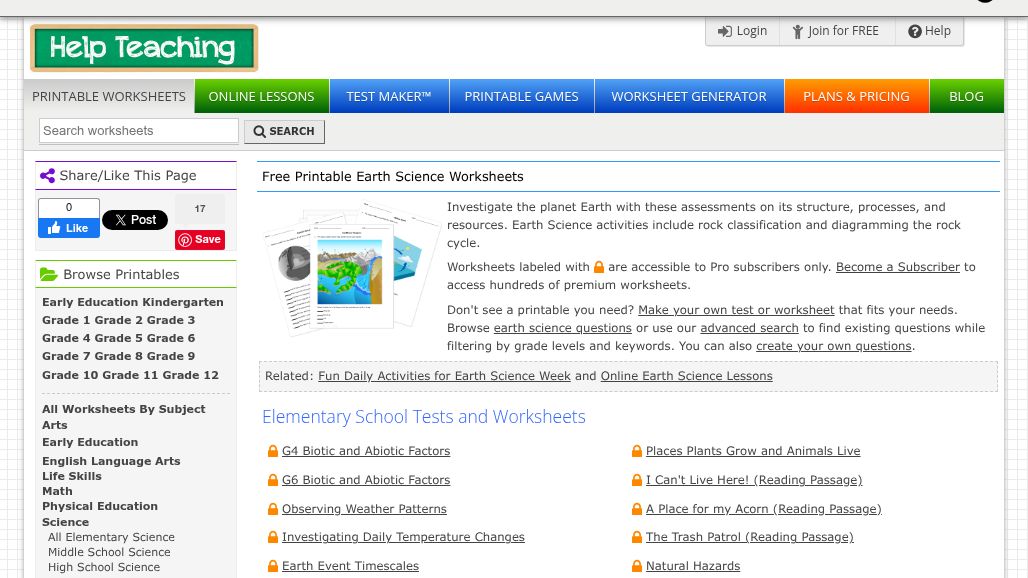Click the lock icon beside G4 Biotic and Abiotic Factors

(273, 452)
